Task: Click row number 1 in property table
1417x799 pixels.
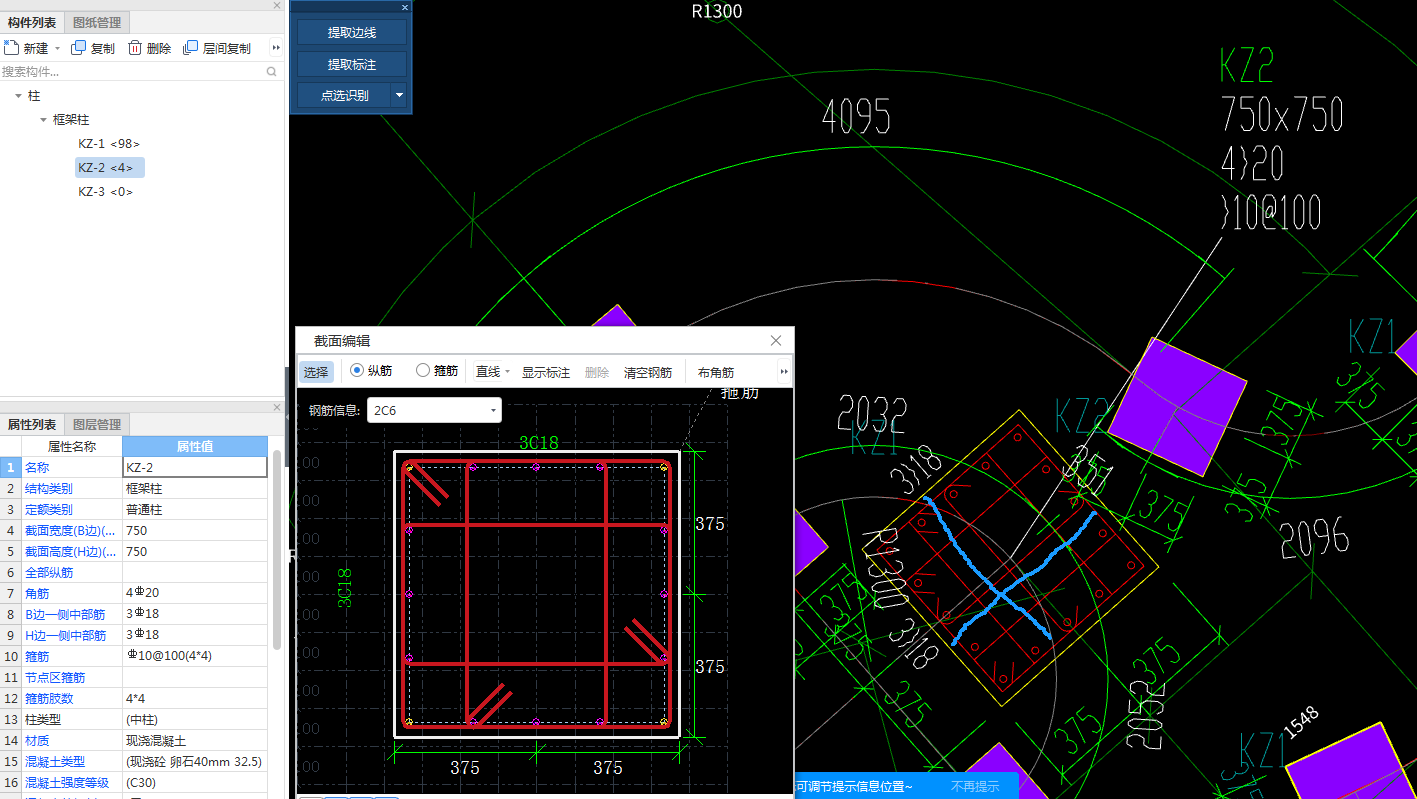Action: (x=11, y=467)
